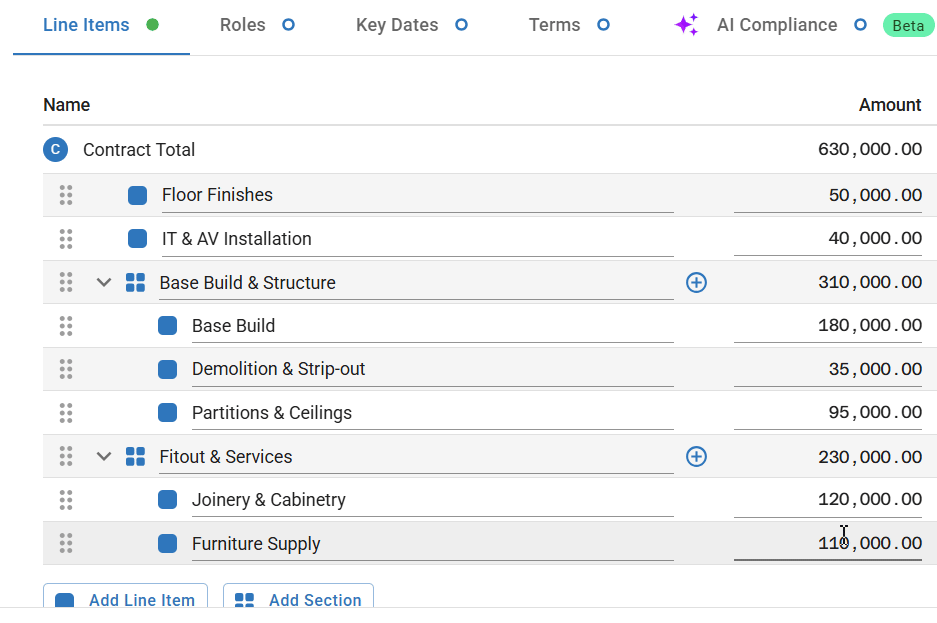937x623 pixels.
Task: Click the AI Compliance sparkle icon
Action: [x=686, y=25]
